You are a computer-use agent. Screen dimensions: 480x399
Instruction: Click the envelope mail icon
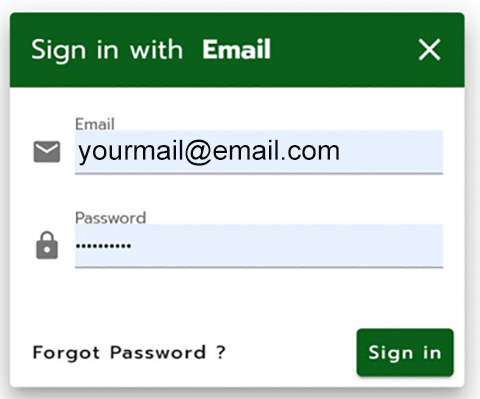point(47,152)
